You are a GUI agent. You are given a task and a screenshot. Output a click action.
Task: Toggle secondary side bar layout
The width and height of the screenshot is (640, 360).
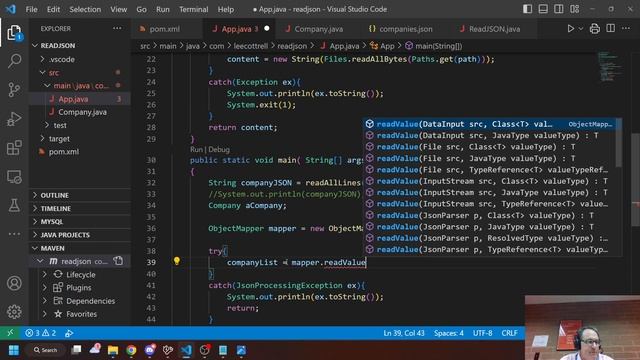point(559,9)
